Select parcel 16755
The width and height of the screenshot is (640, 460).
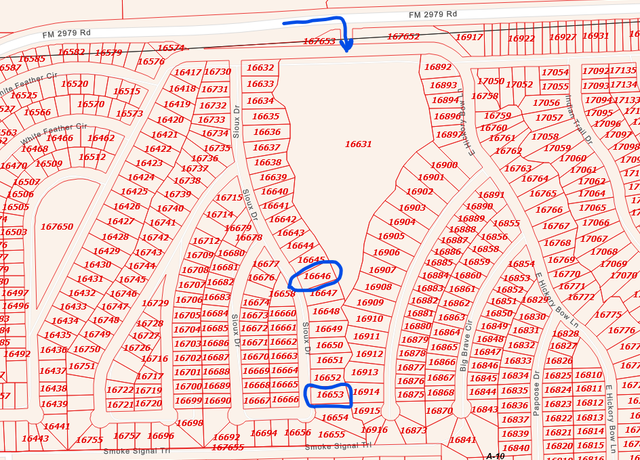click(x=89, y=440)
